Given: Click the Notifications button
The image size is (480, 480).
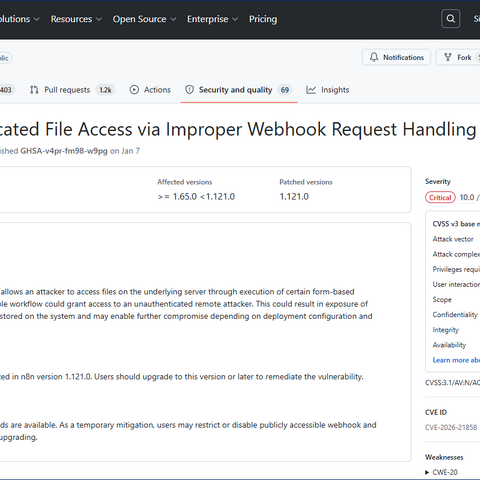Looking at the screenshot, I should click(396, 57).
